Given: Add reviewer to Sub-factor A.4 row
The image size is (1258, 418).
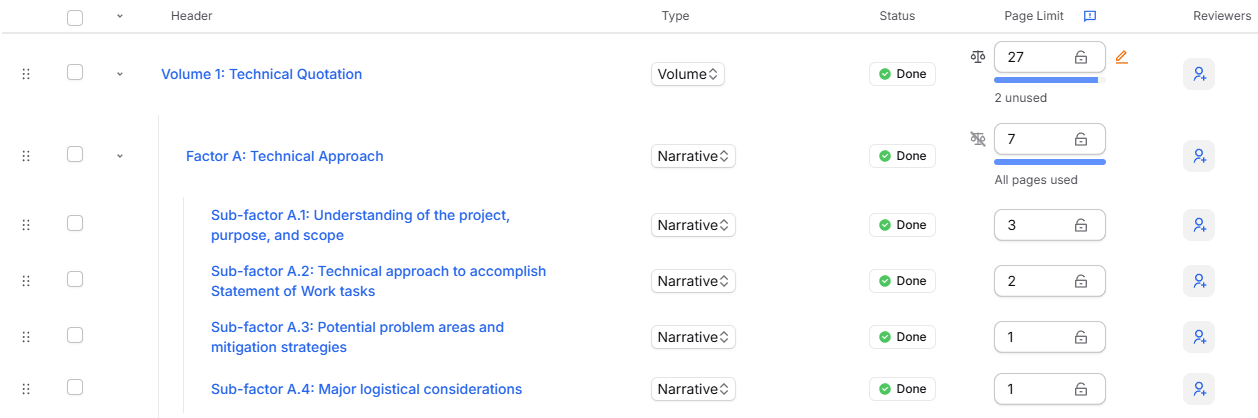Looking at the screenshot, I should click(x=1199, y=389).
